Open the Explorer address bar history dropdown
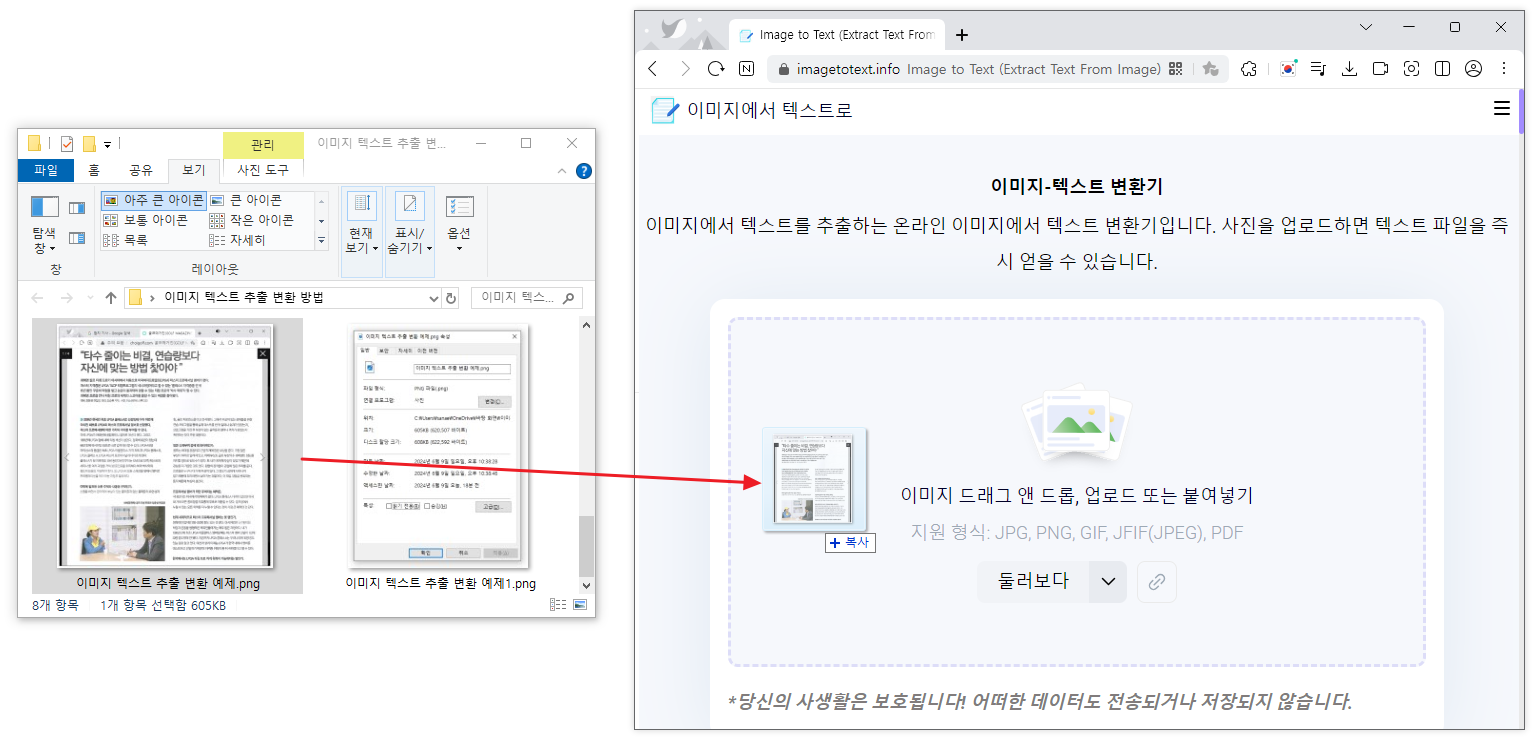The height and width of the screenshot is (742, 1535). tap(434, 298)
